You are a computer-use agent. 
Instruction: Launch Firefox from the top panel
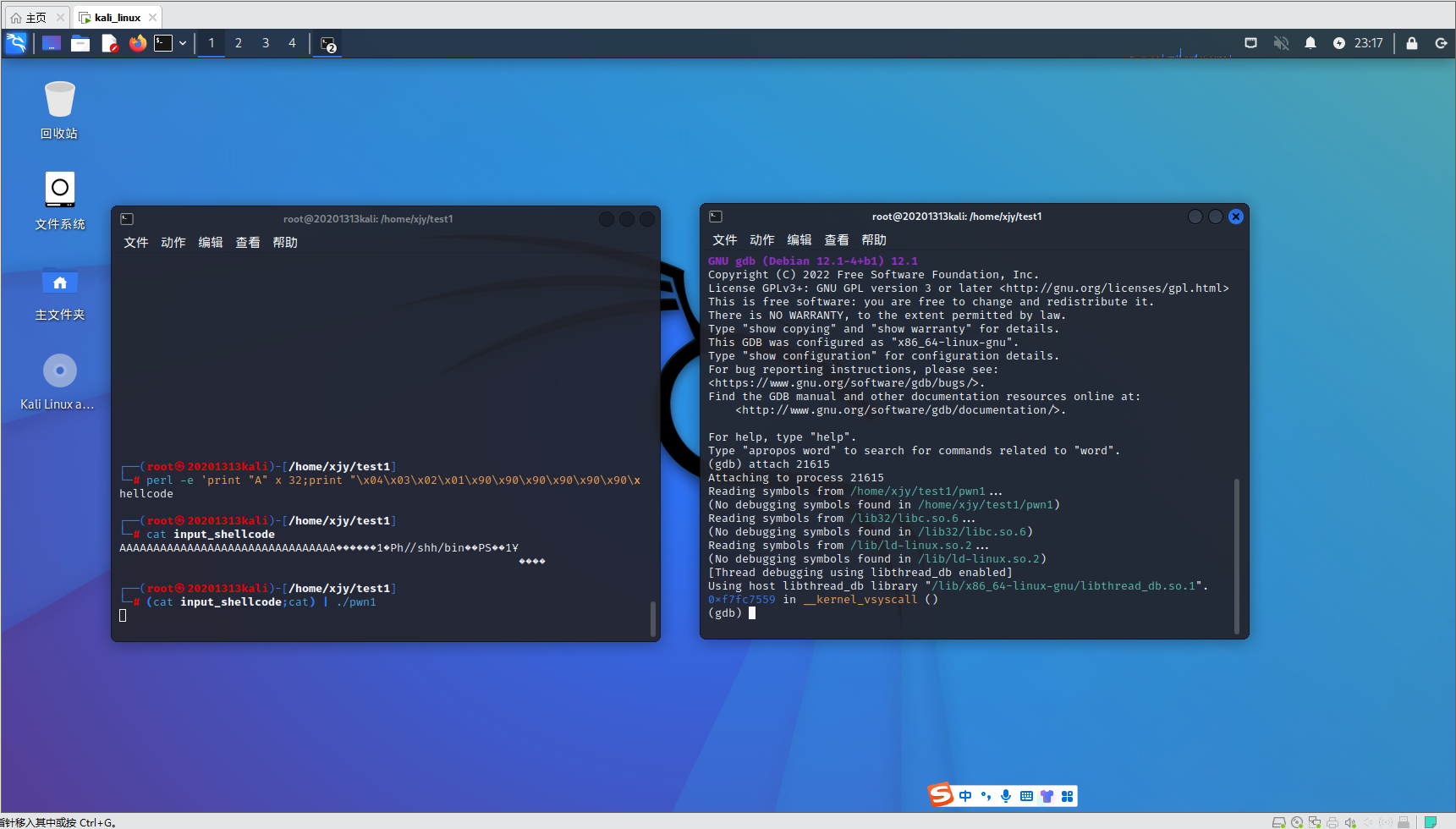click(138, 43)
